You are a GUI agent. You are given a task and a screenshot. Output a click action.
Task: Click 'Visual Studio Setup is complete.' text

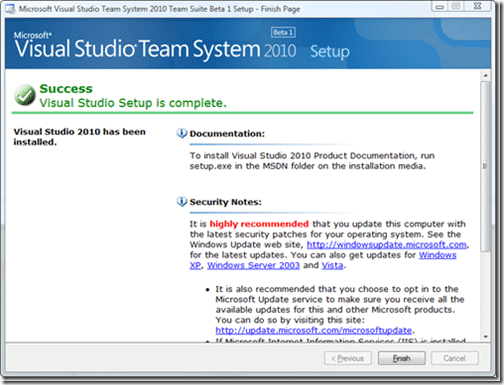point(133,103)
